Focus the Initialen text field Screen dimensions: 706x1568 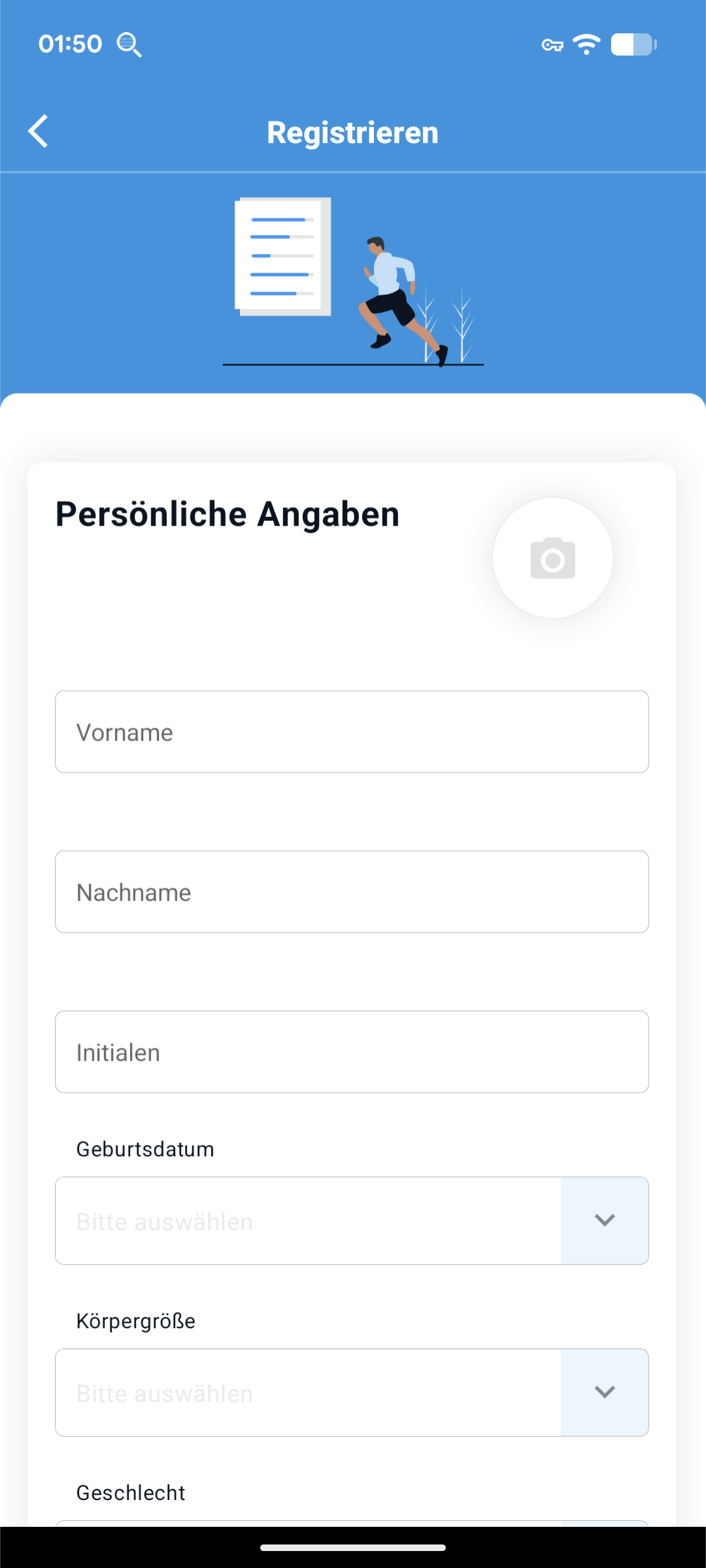[352, 1052]
